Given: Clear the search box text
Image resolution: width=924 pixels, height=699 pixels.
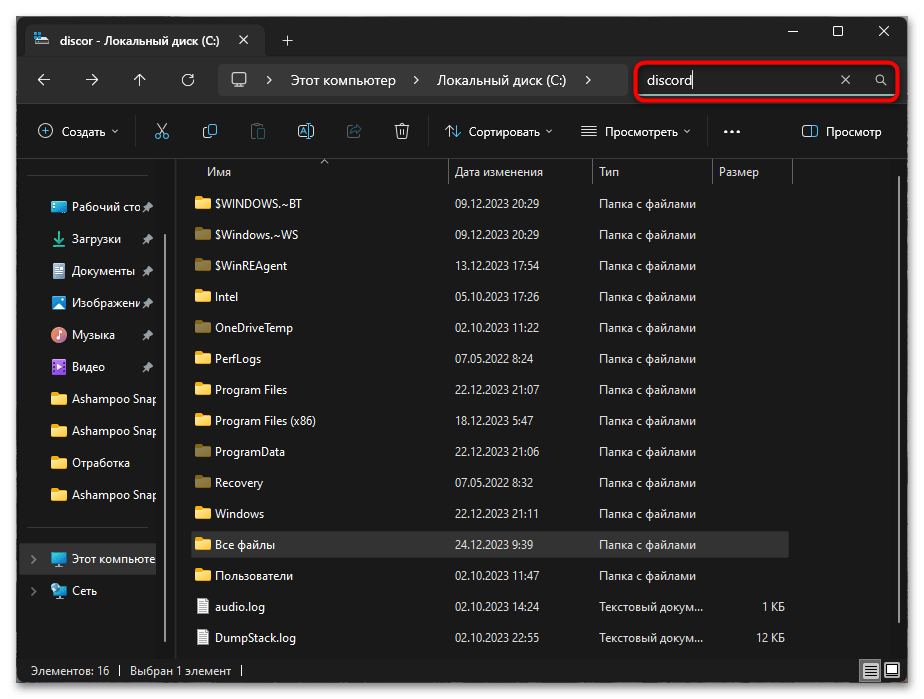Looking at the screenshot, I should (845, 80).
